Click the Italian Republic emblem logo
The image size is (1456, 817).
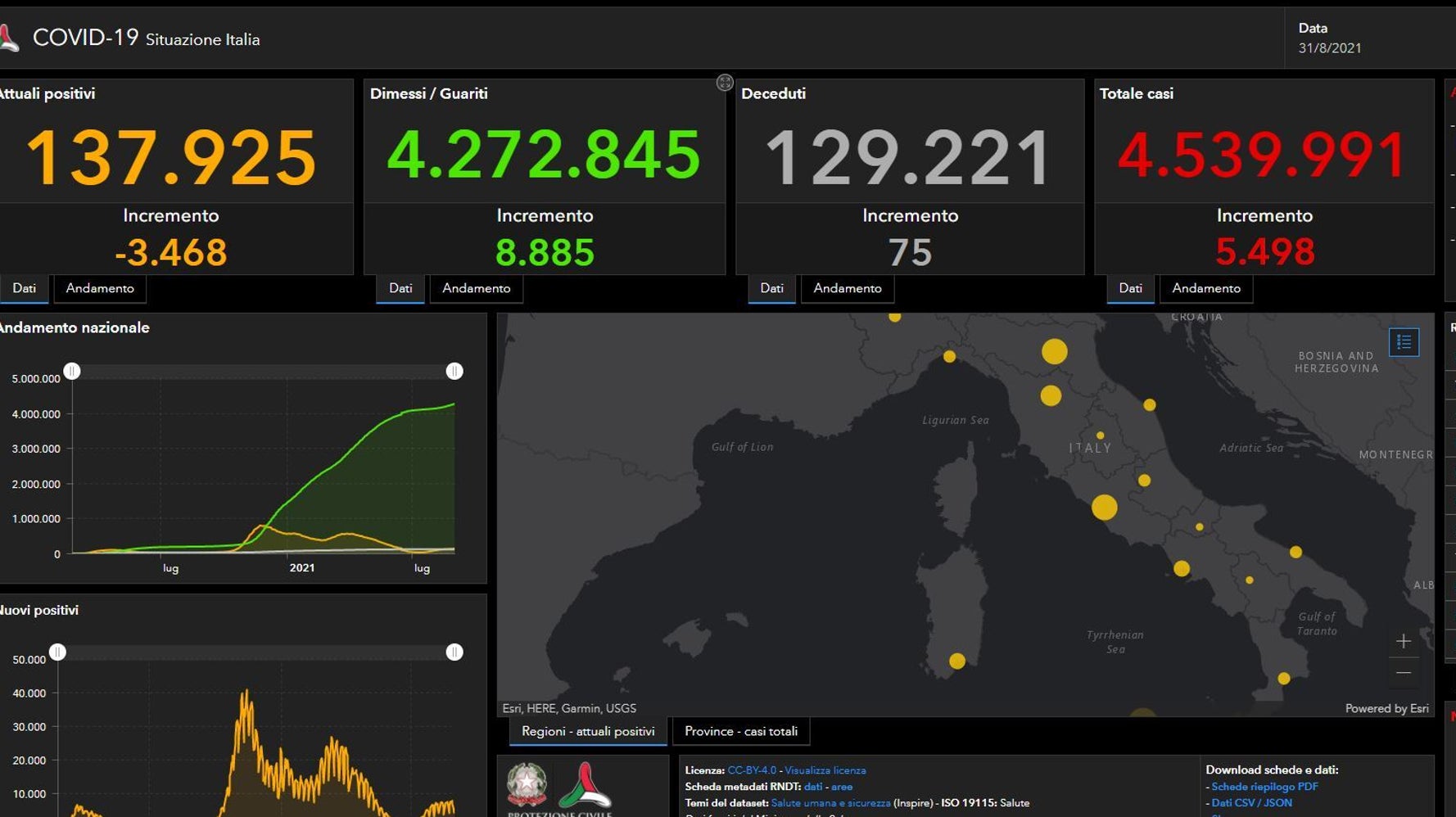527,784
